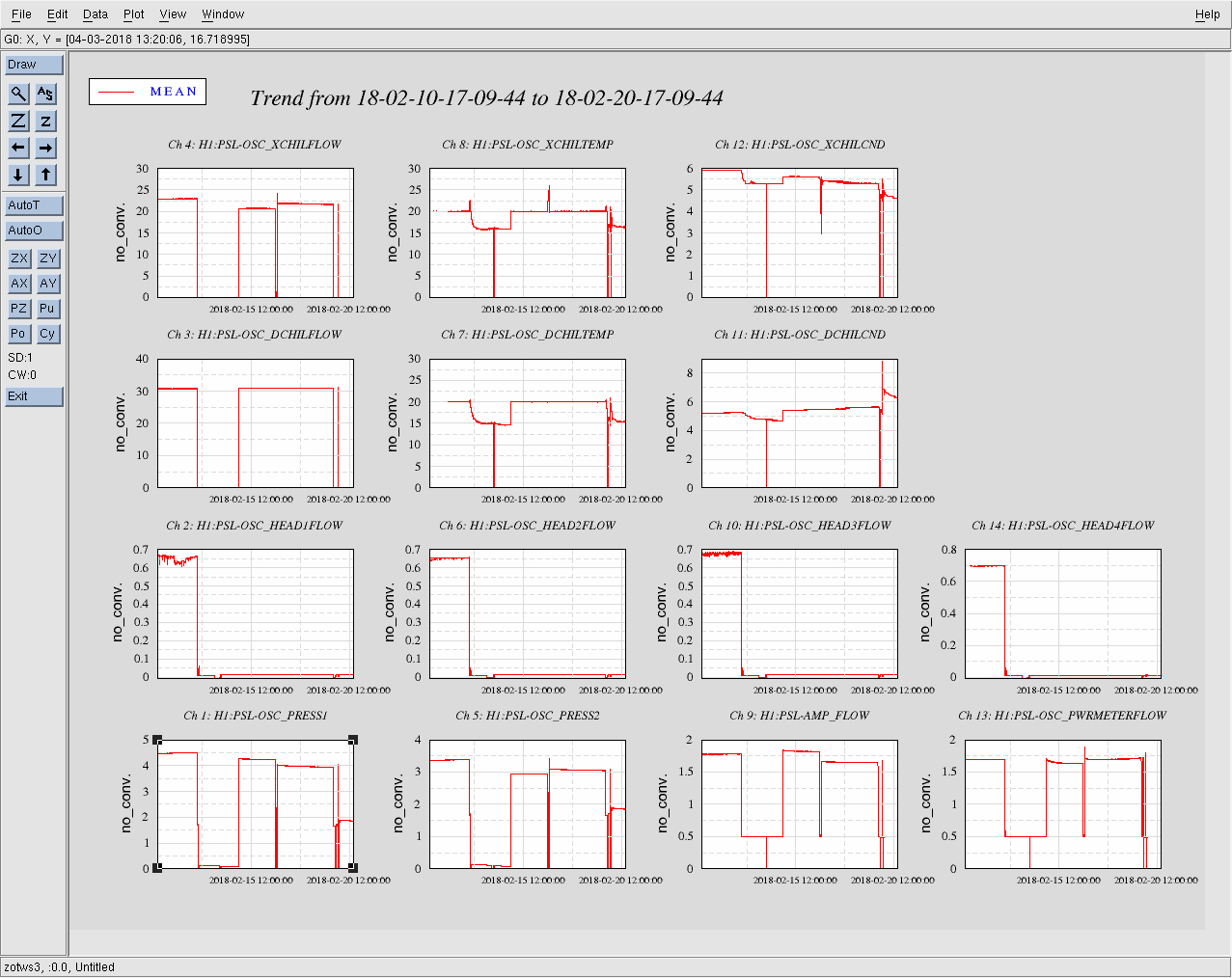
Task: Open the File menu
Action: 21,14
